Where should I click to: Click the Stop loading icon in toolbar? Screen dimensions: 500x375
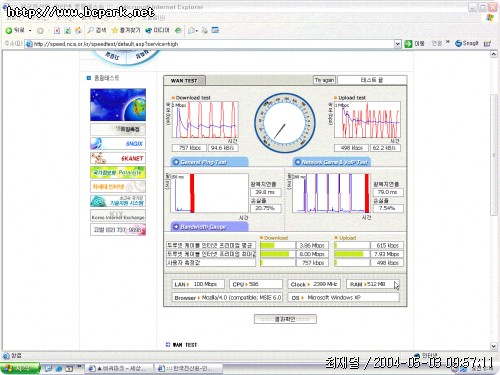pyautogui.click(x=57, y=31)
